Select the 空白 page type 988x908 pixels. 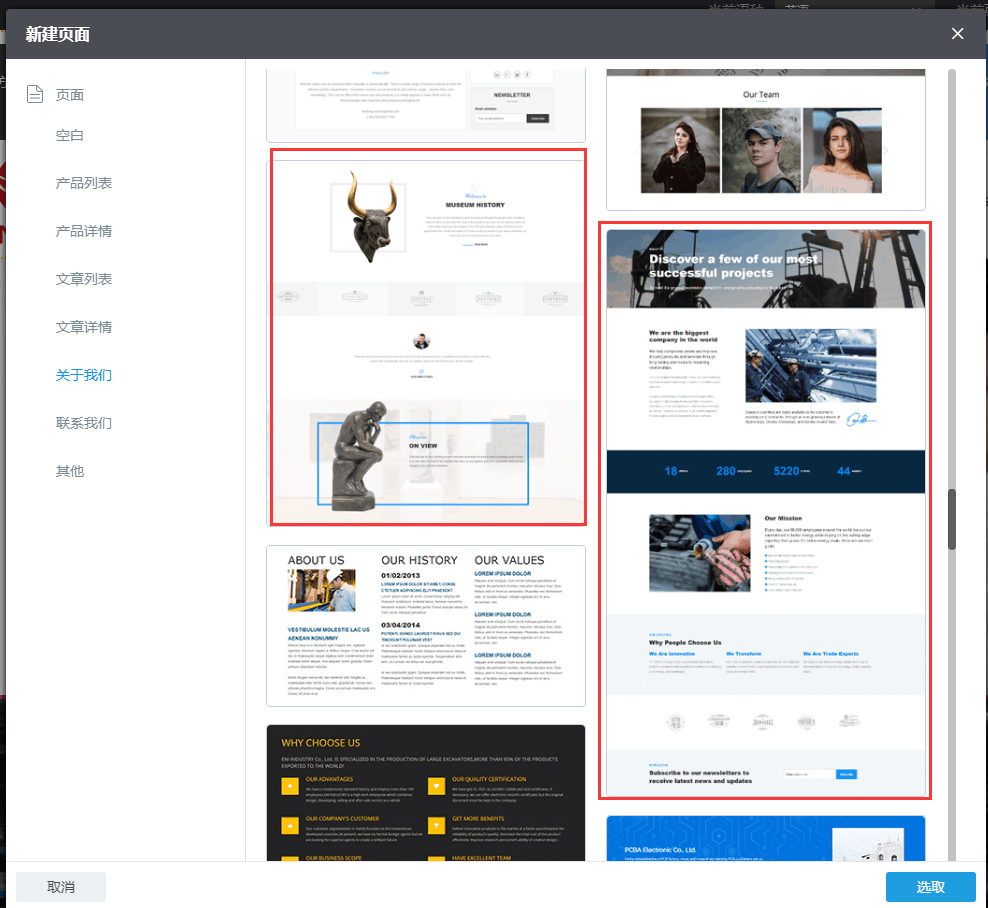tap(70, 135)
